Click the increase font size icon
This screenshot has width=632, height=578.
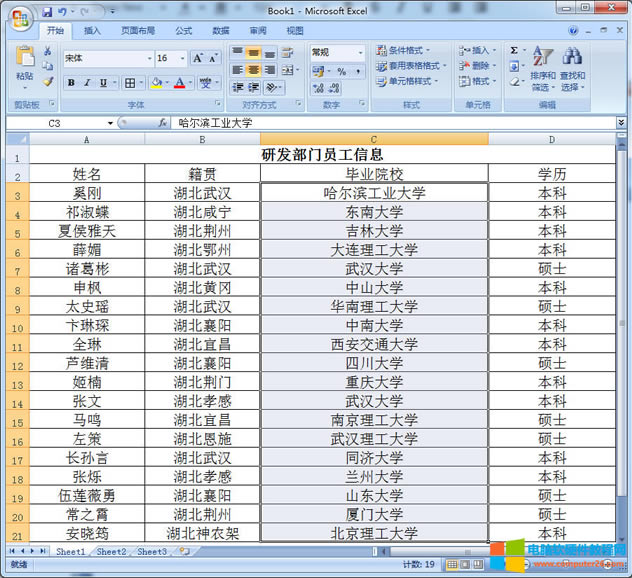pyautogui.click(x=198, y=58)
